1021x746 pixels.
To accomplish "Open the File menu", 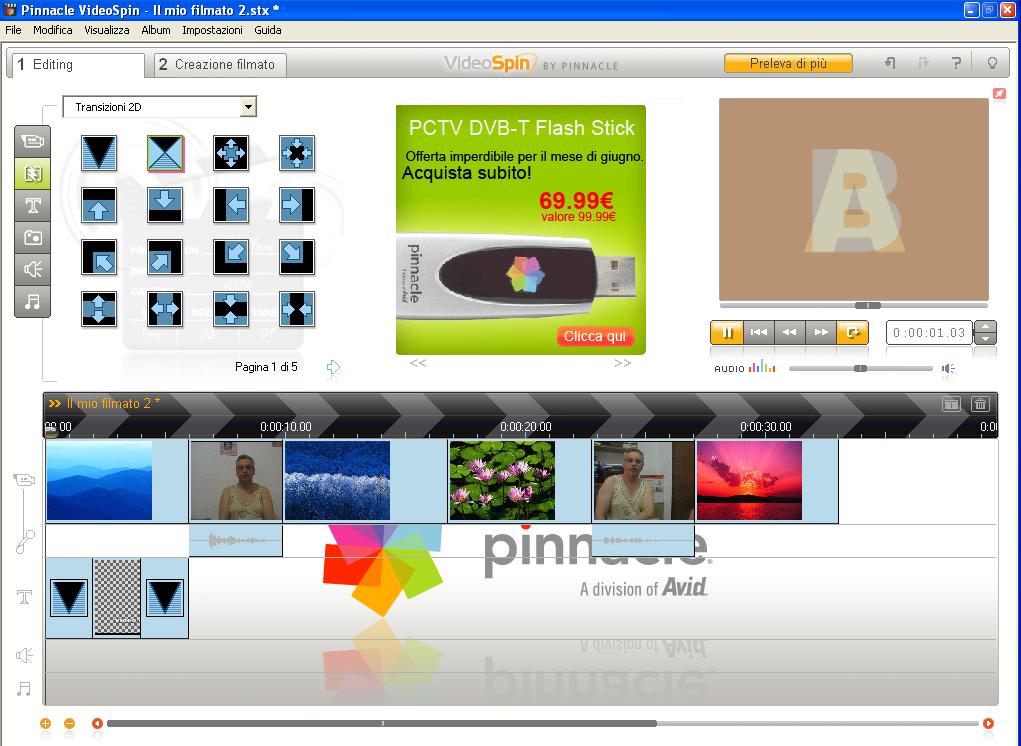I will click(13, 30).
